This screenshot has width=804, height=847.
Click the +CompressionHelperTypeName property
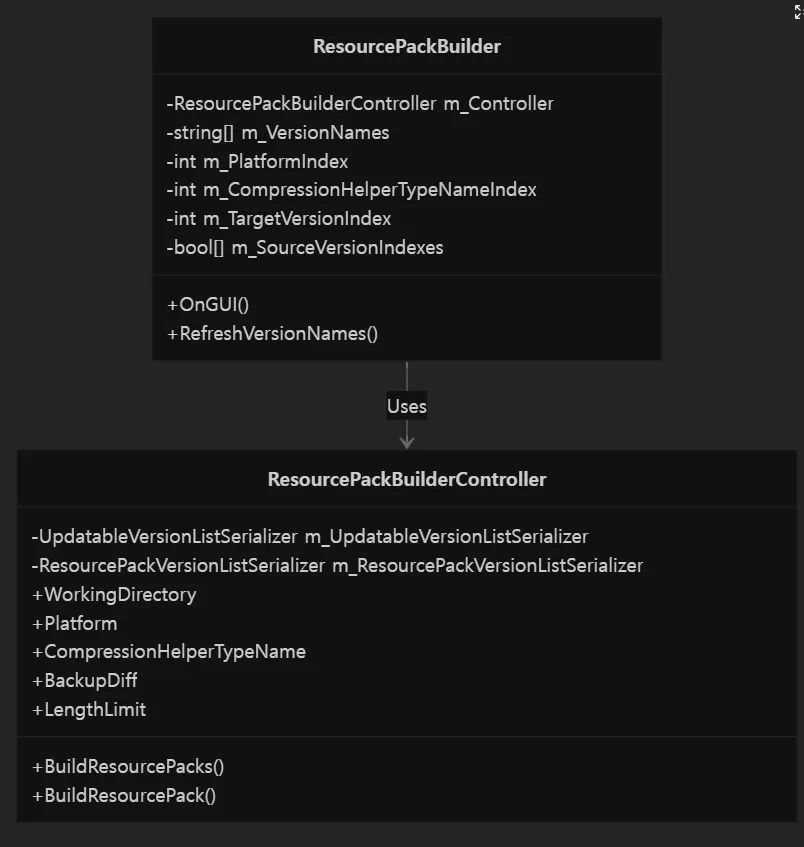[x=169, y=652]
